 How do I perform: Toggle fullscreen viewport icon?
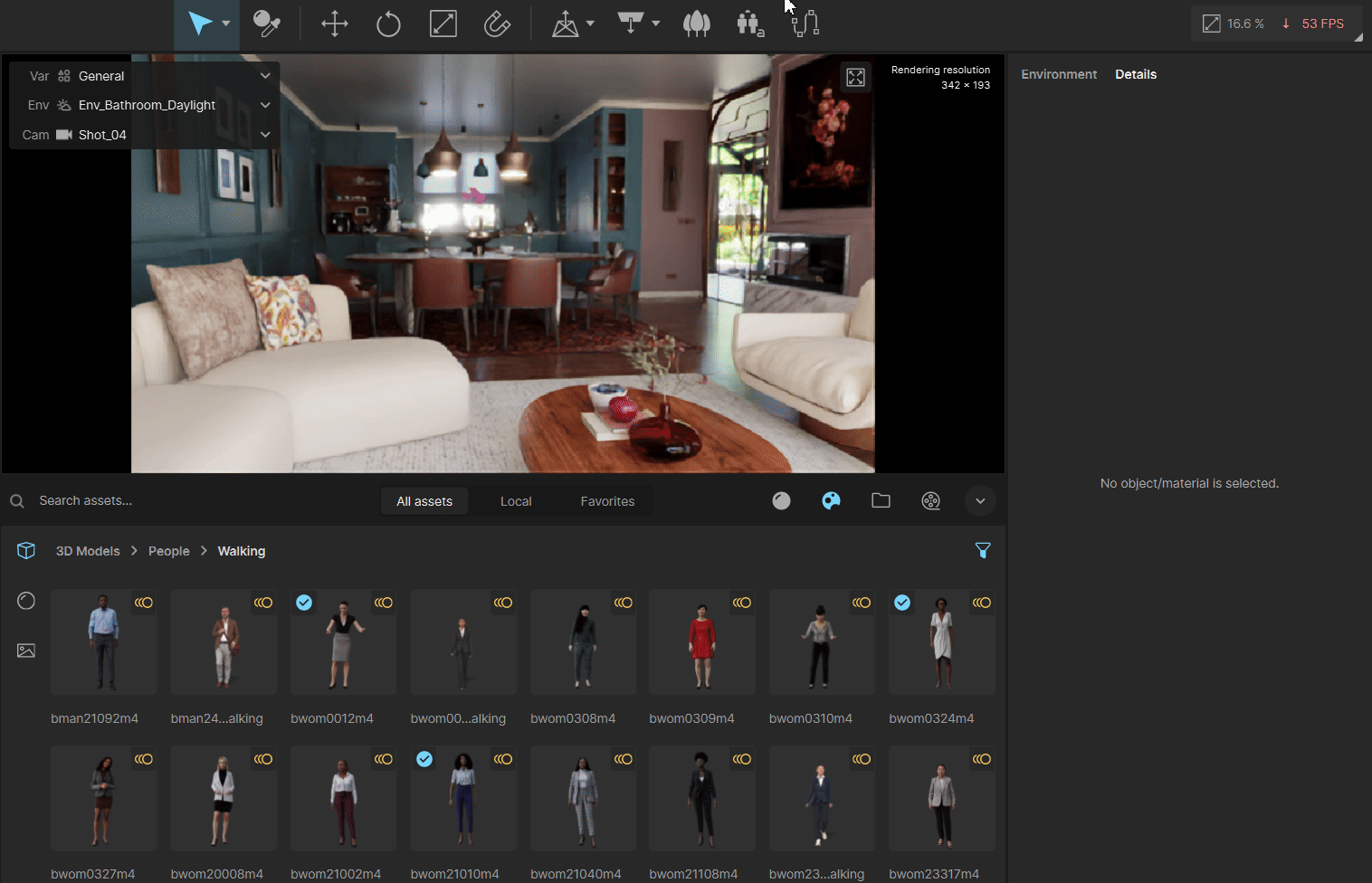click(855, 78)
